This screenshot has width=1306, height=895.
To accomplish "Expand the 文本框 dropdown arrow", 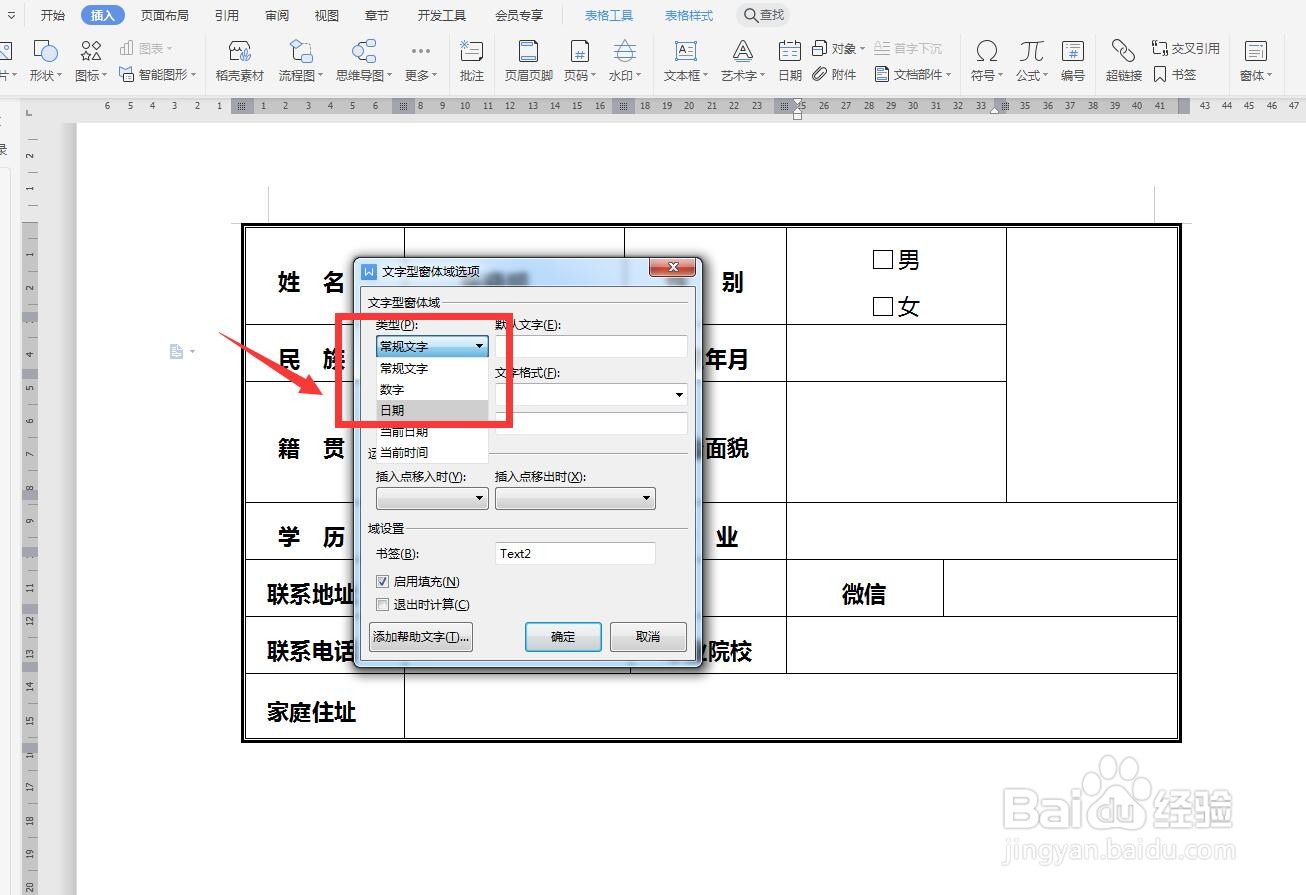I will (x=707, y=76).
